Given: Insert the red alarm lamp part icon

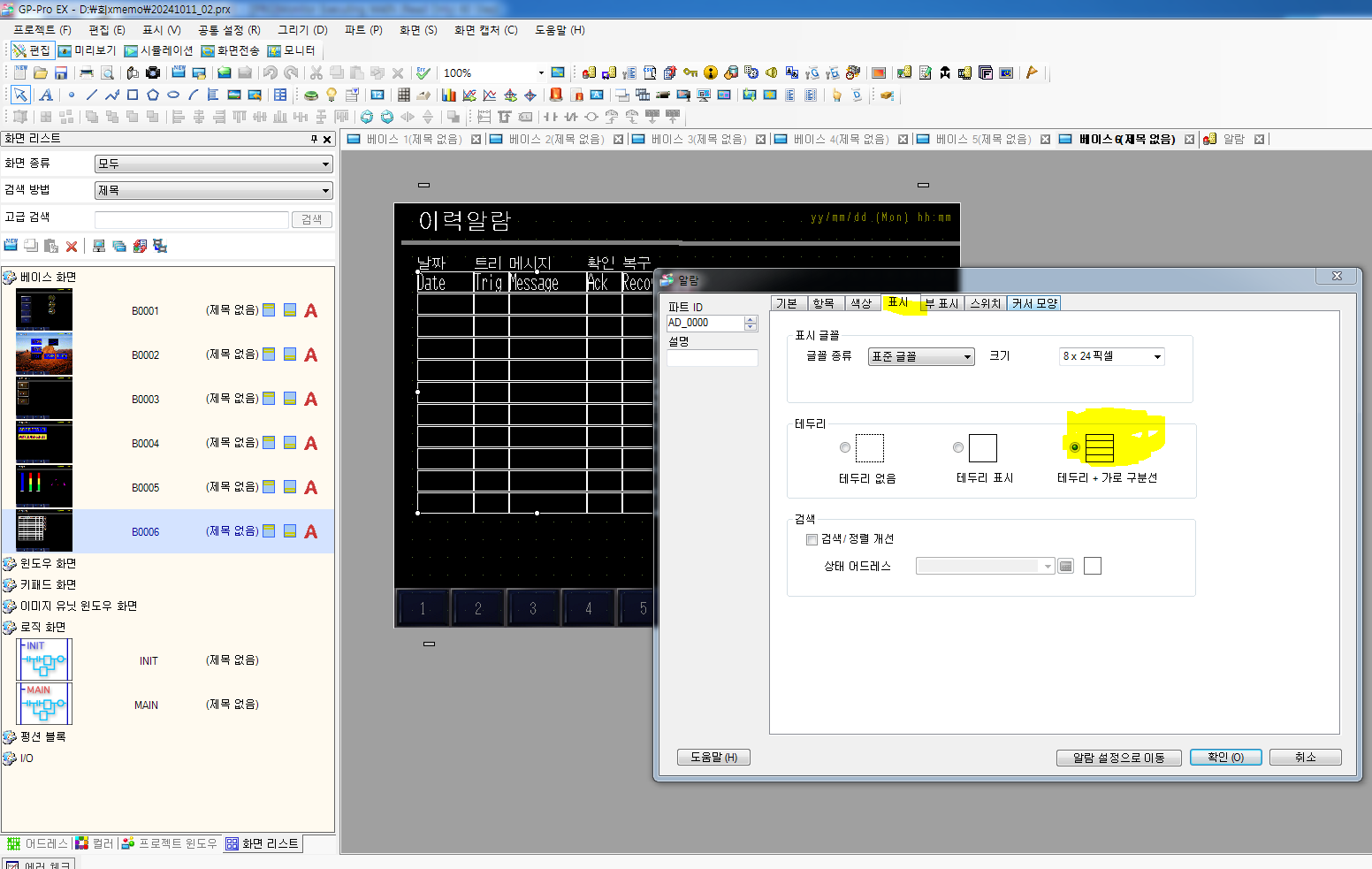Looking at the screenshot, I should 556,95.
